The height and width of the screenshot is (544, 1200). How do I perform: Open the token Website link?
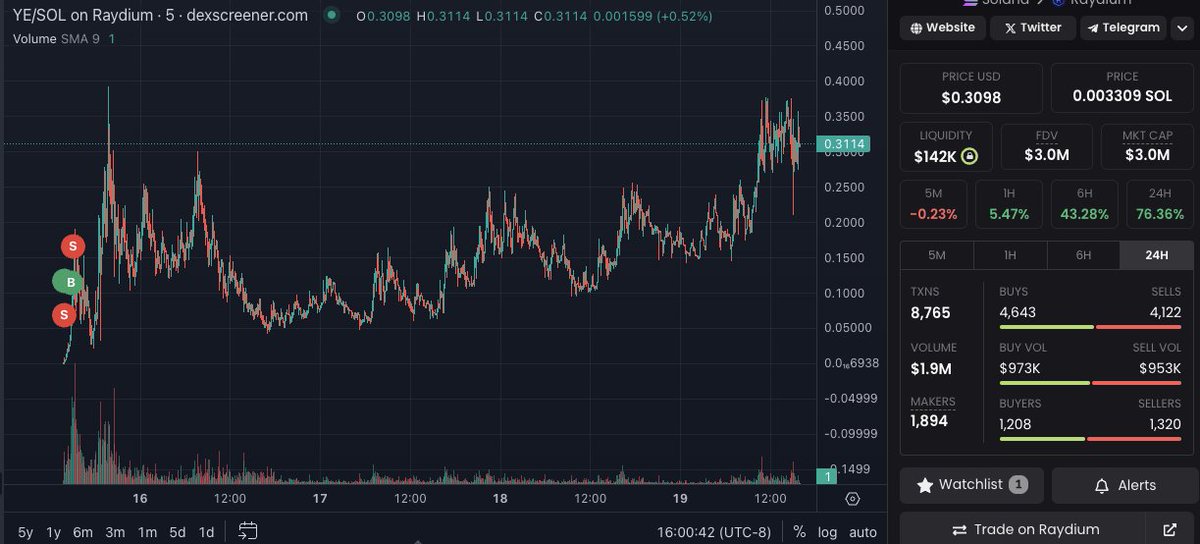[x=941, y=28]
